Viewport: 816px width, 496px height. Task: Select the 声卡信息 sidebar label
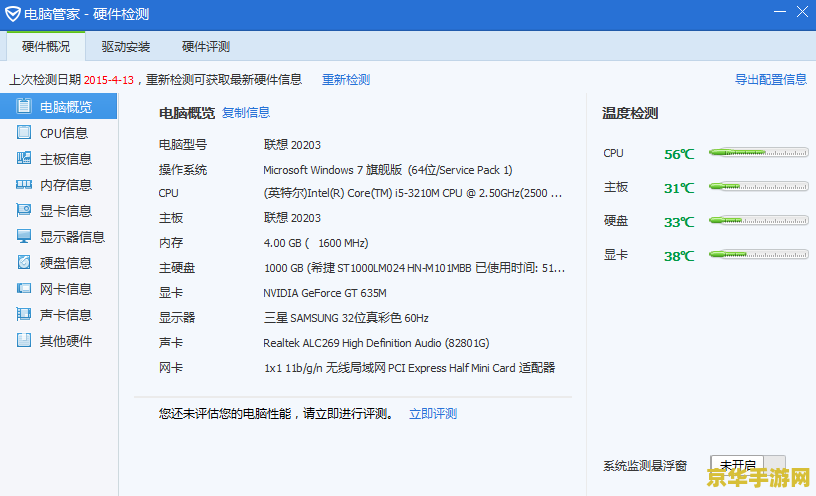coord(66,315)
